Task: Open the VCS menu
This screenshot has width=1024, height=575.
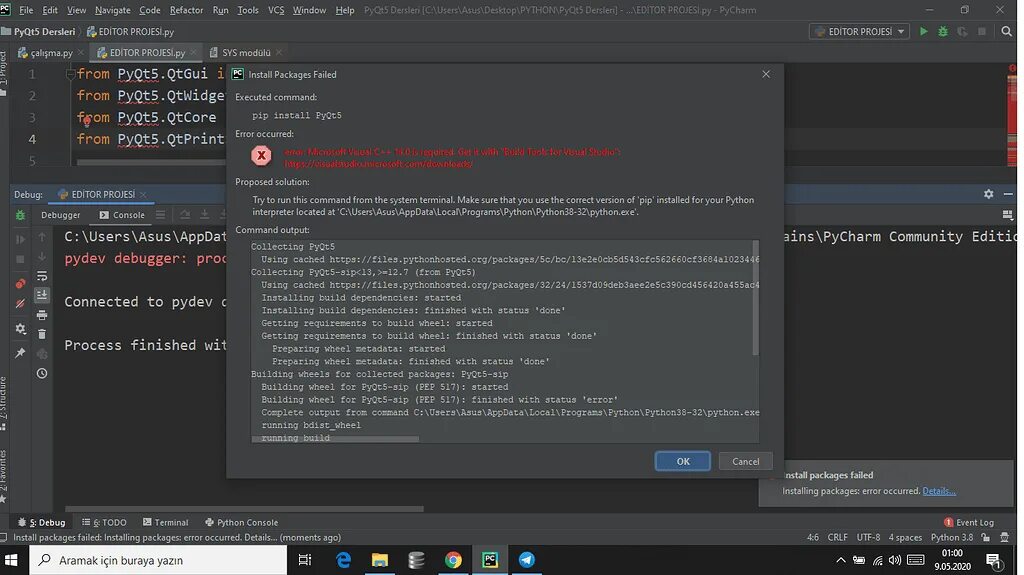Action: [x=276, y=10]
